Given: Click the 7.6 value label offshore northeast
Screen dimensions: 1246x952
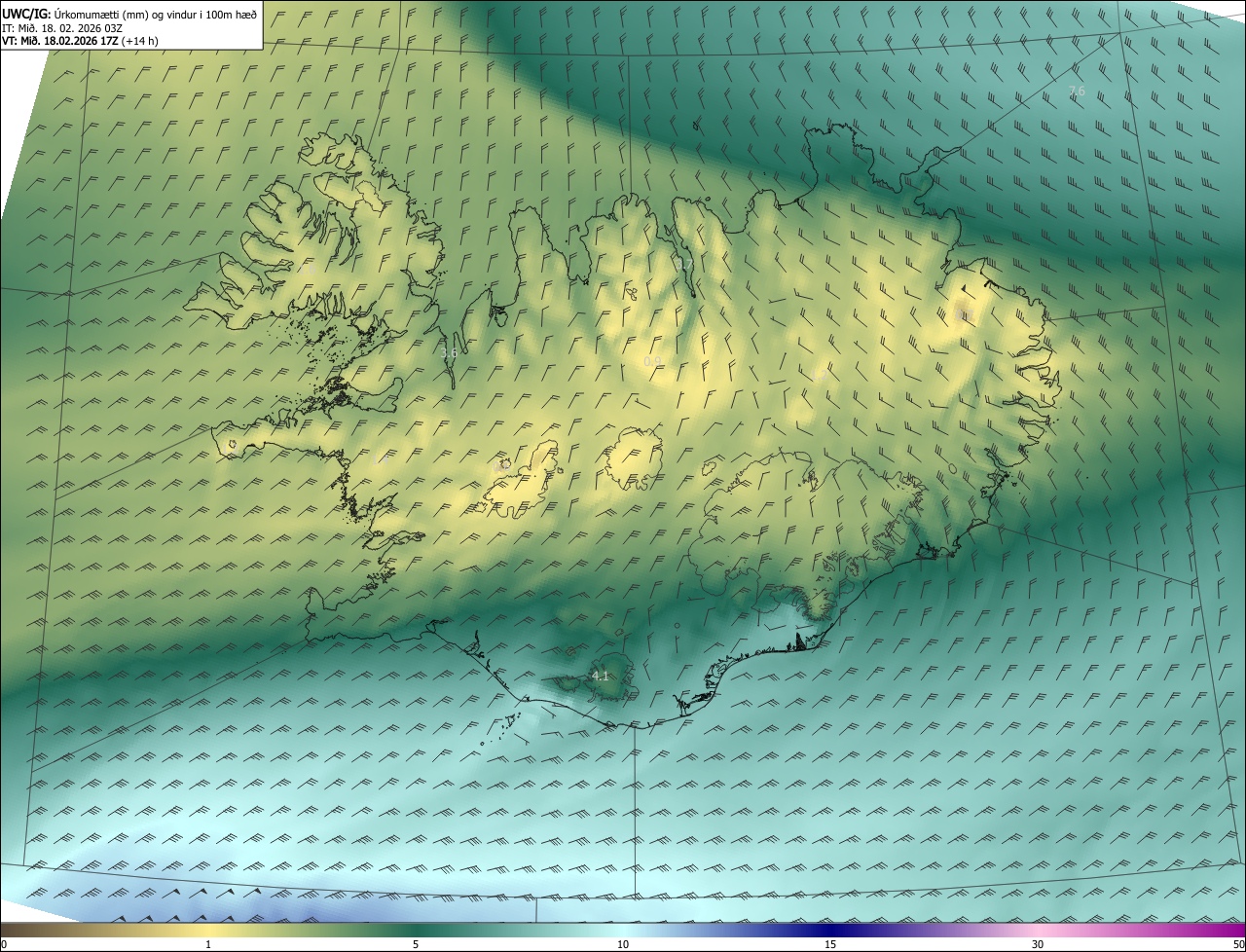Looking at the screenshot, I should (x=1077, y=91).
